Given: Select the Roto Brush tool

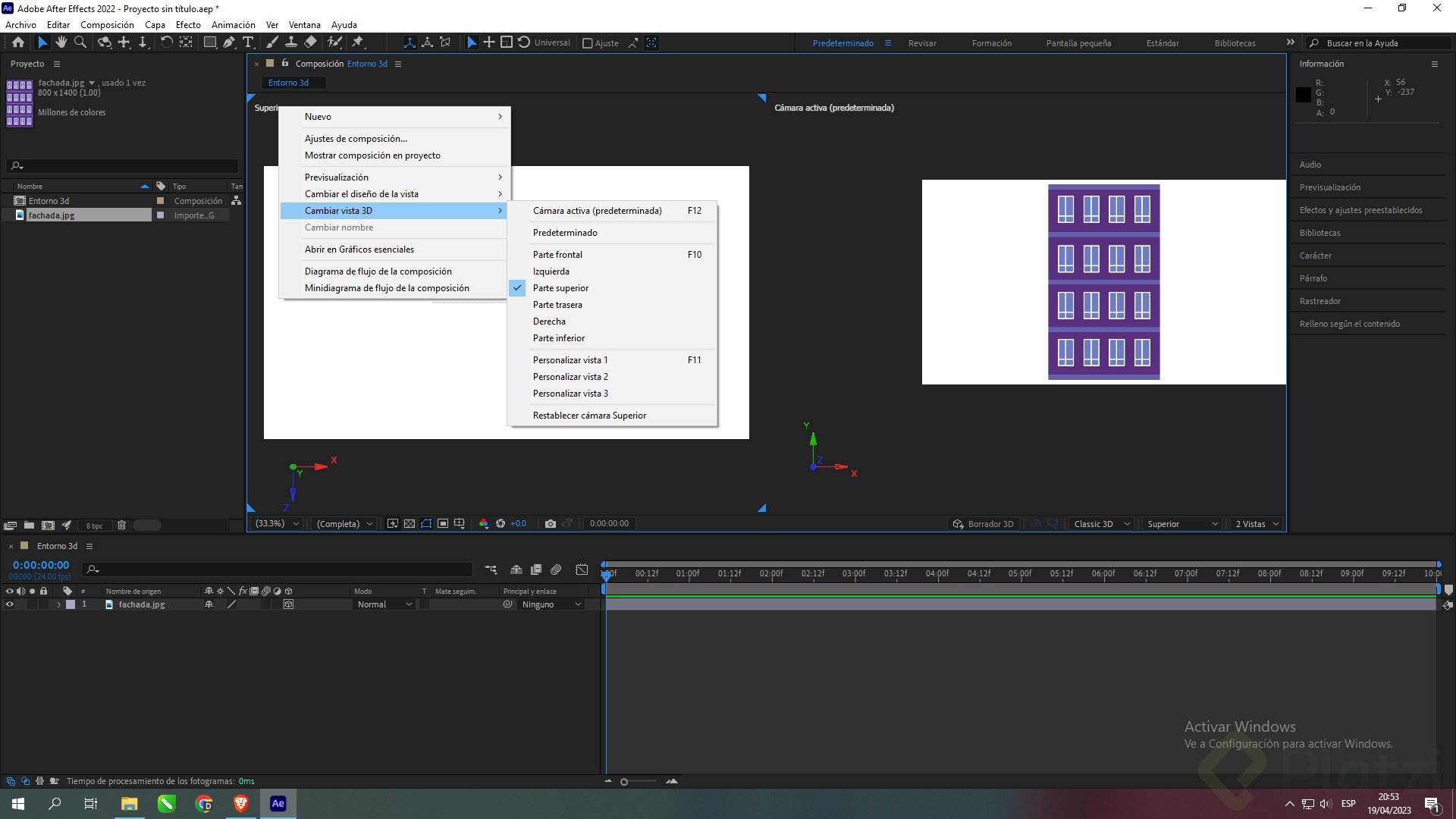Looking at the screenshot, I should click(334, 42).
